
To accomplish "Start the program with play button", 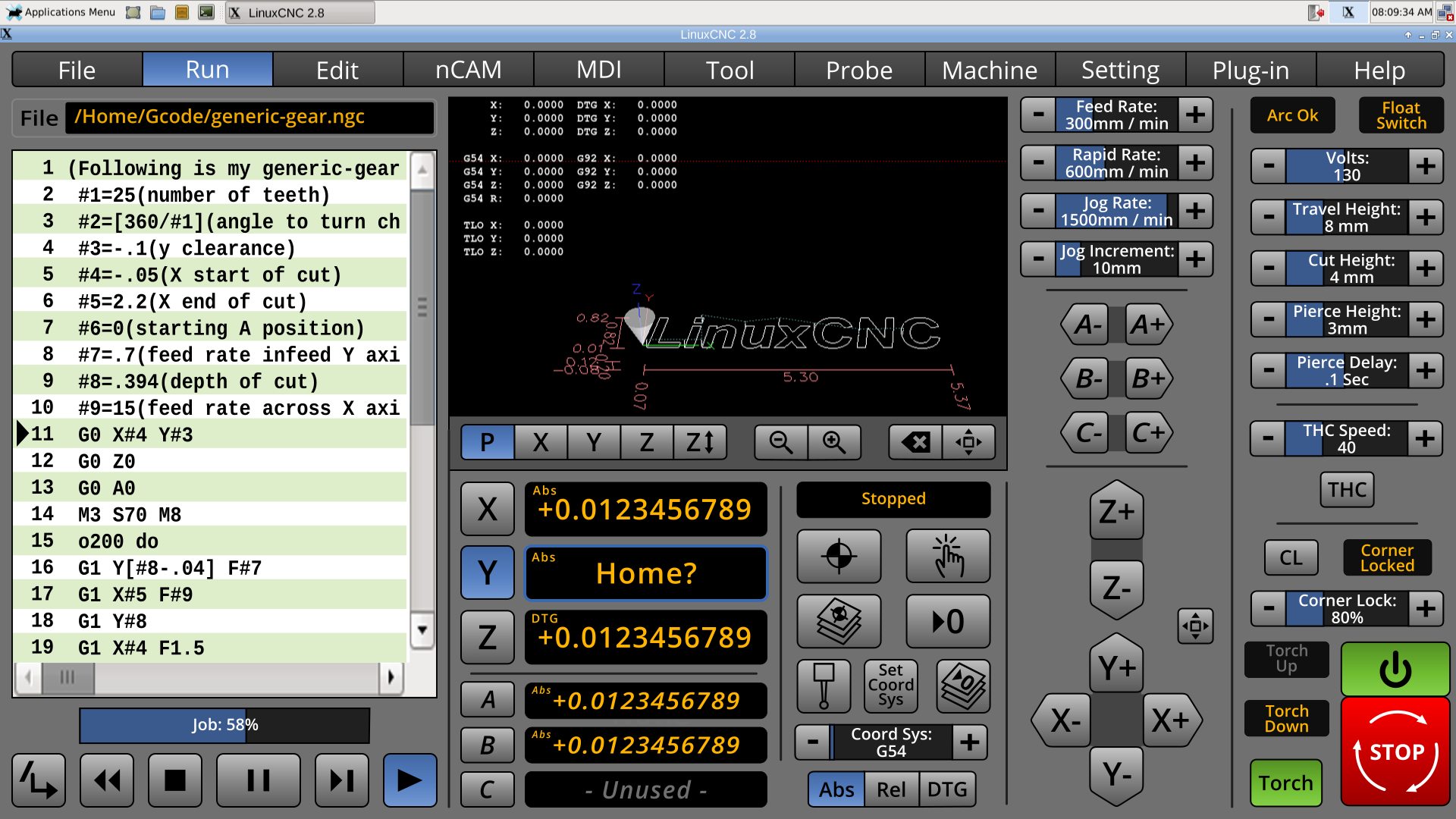I will click(410, 780).
